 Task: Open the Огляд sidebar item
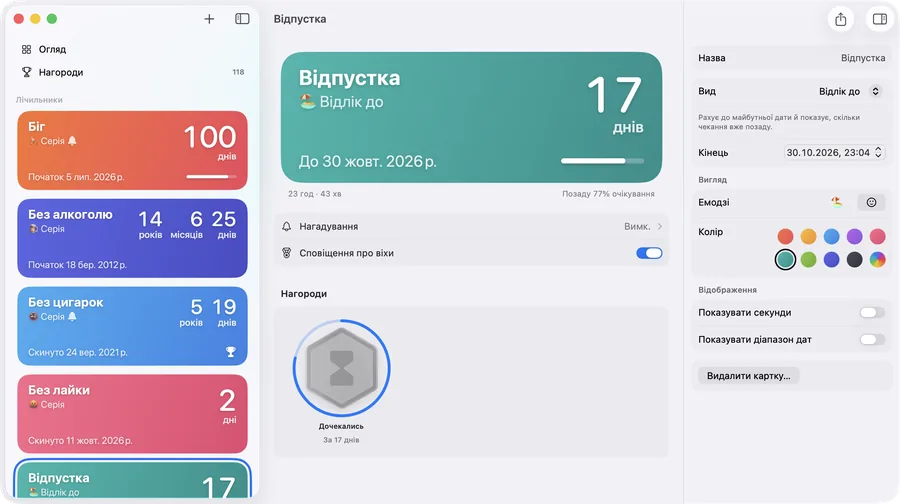coord(132,49)
